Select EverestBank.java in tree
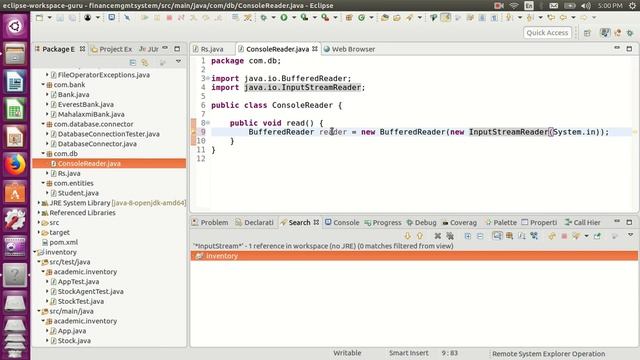The image size is (640, 360). (86, 104)
